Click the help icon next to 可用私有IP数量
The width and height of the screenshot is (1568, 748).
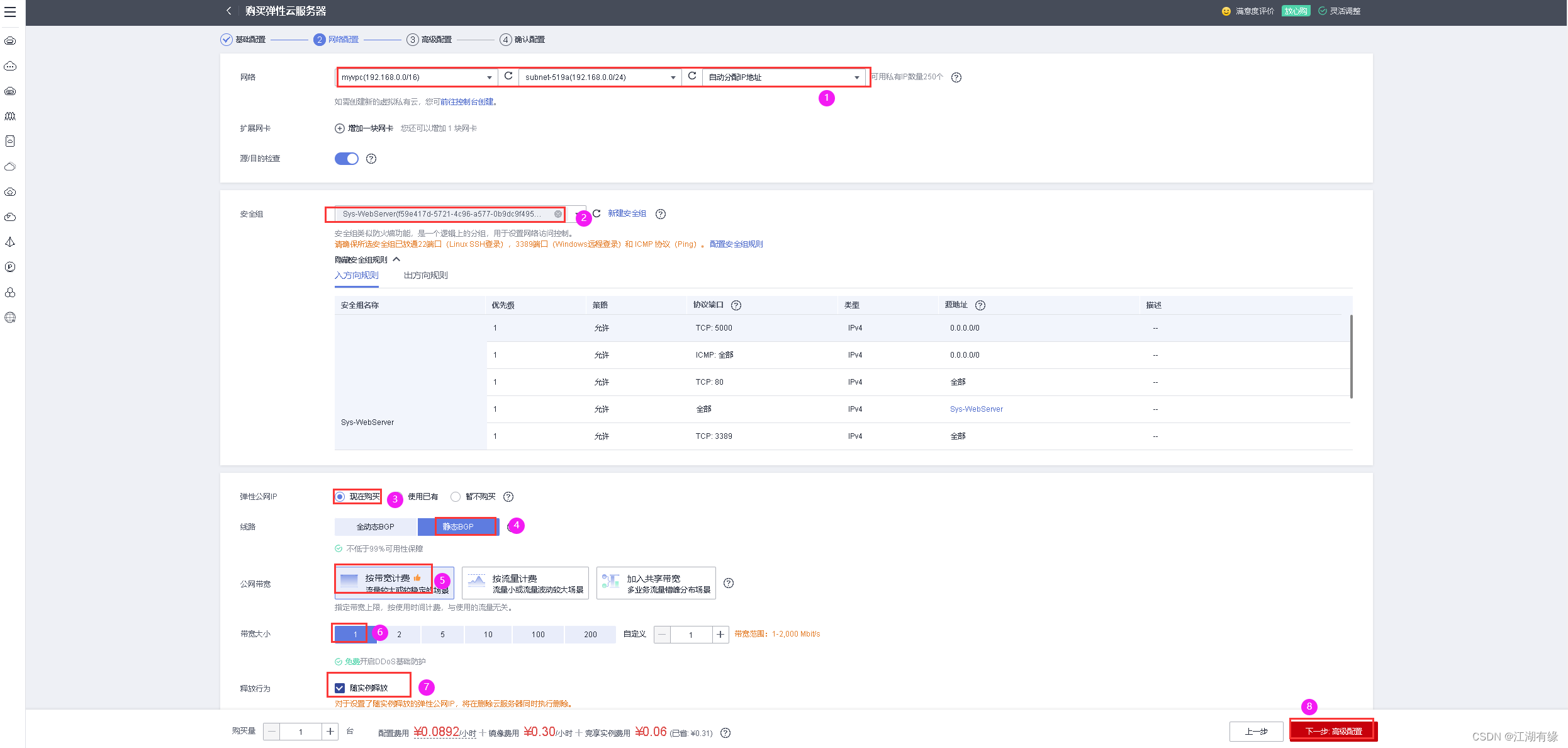click(x=956, y=77)
